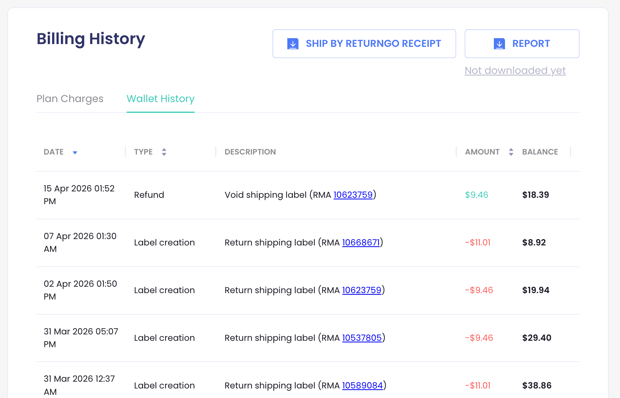Select the '07 Apr 2026 01:30 AM' date cell
The height and width of the screenshot is (398, 620).
80,242
